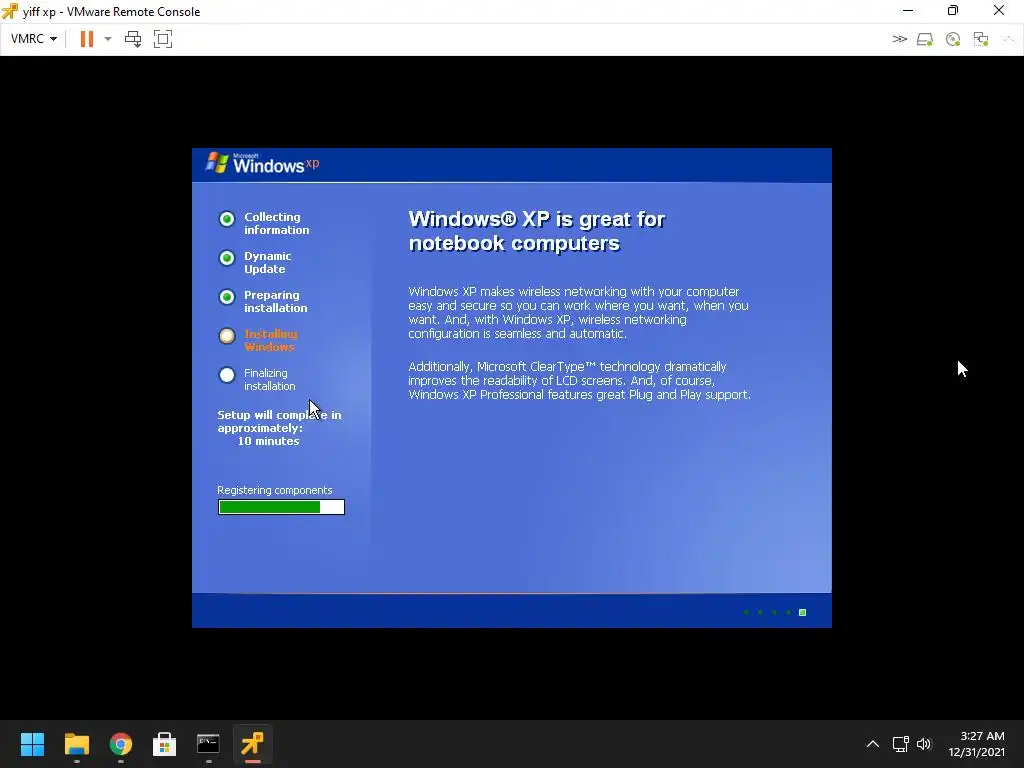Click the VMRC app icon in the title bar
This screenshot has height=768, width=1024.
(x=10, y=11)
